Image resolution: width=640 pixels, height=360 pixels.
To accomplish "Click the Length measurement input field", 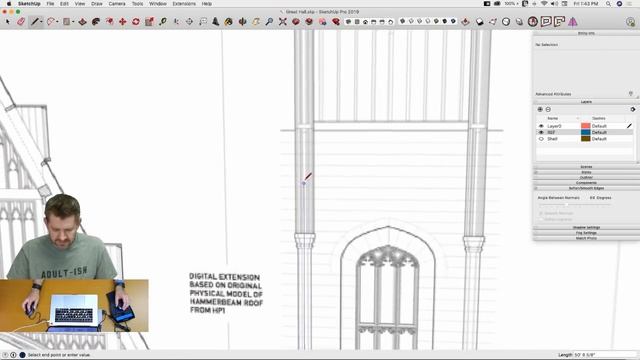I will point(605,355).
